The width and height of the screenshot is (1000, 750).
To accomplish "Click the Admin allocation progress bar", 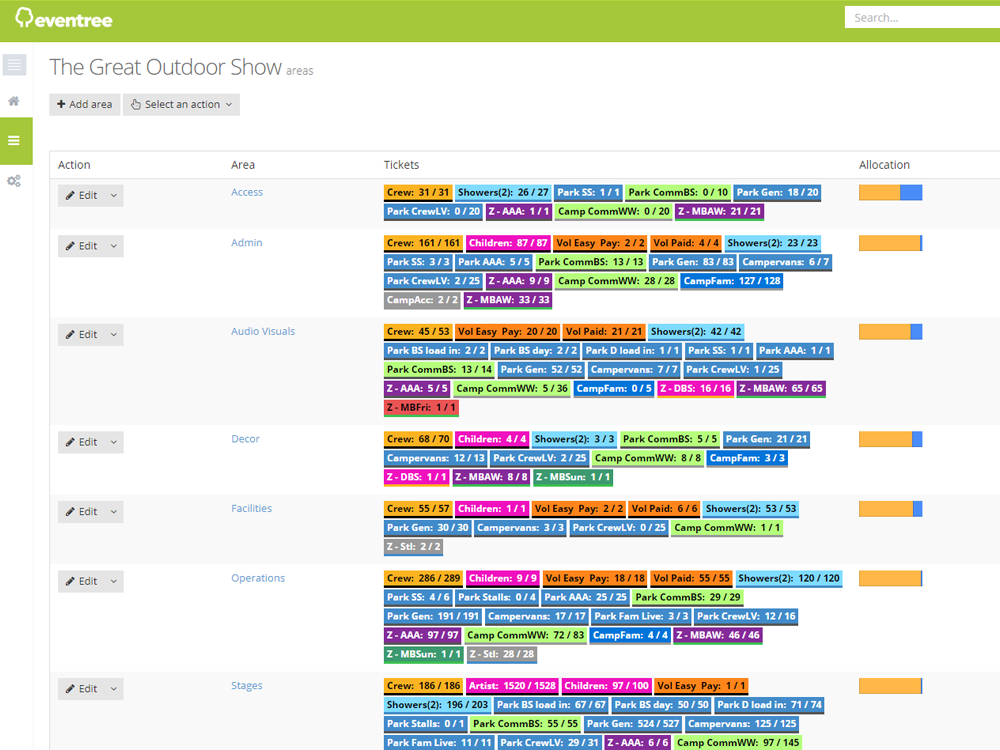I will point(889,242).
